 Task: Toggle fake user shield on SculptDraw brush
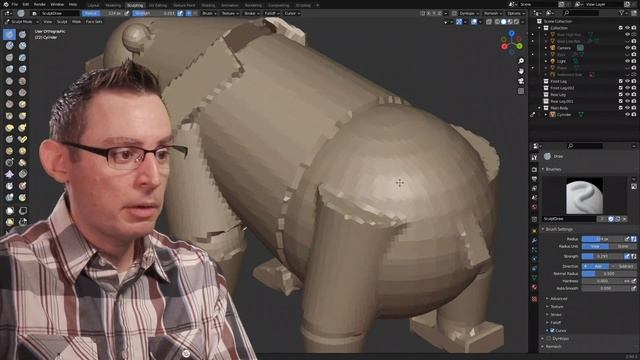pyautogui.click(x=611, y=219)
